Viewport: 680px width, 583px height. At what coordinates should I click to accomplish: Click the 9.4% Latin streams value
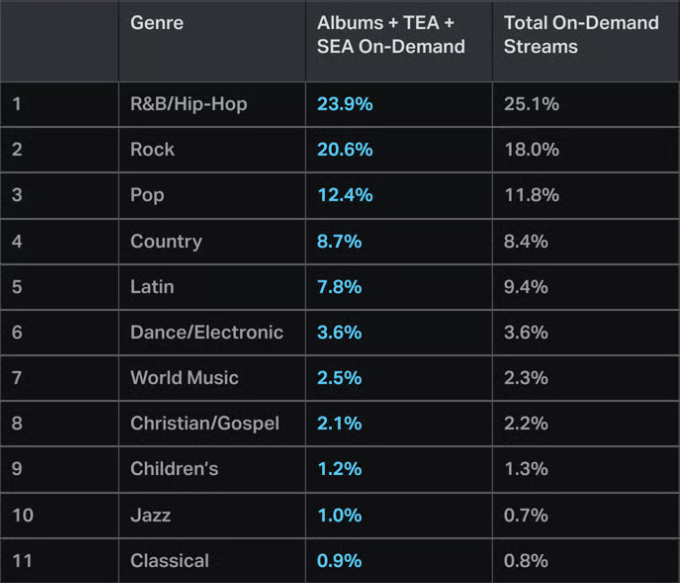(x=526, y=287)
